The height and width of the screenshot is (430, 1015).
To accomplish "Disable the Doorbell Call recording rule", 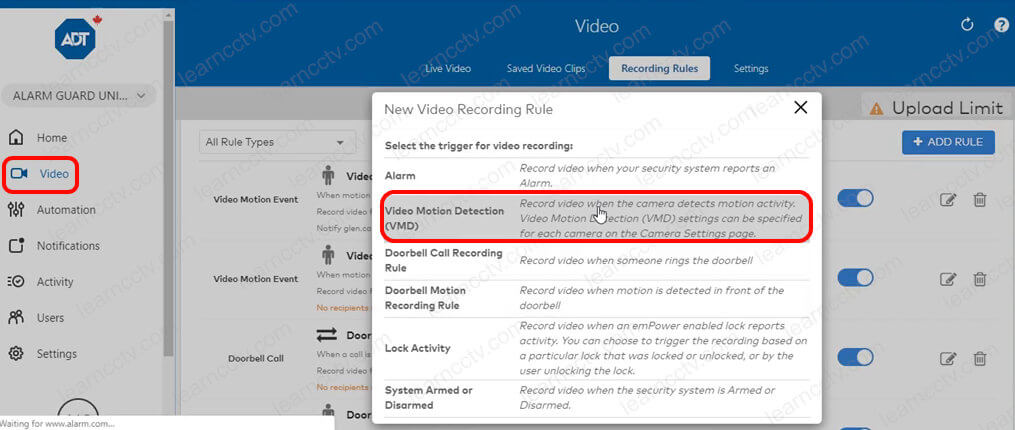I will 855,357.
